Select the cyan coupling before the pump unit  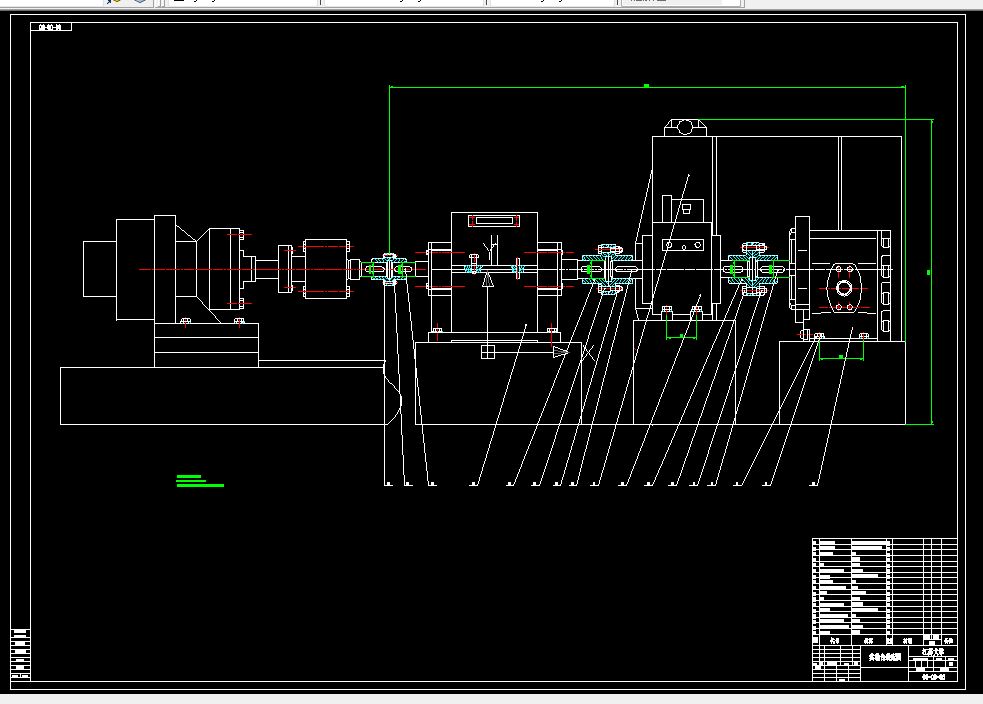pos(754,270)
